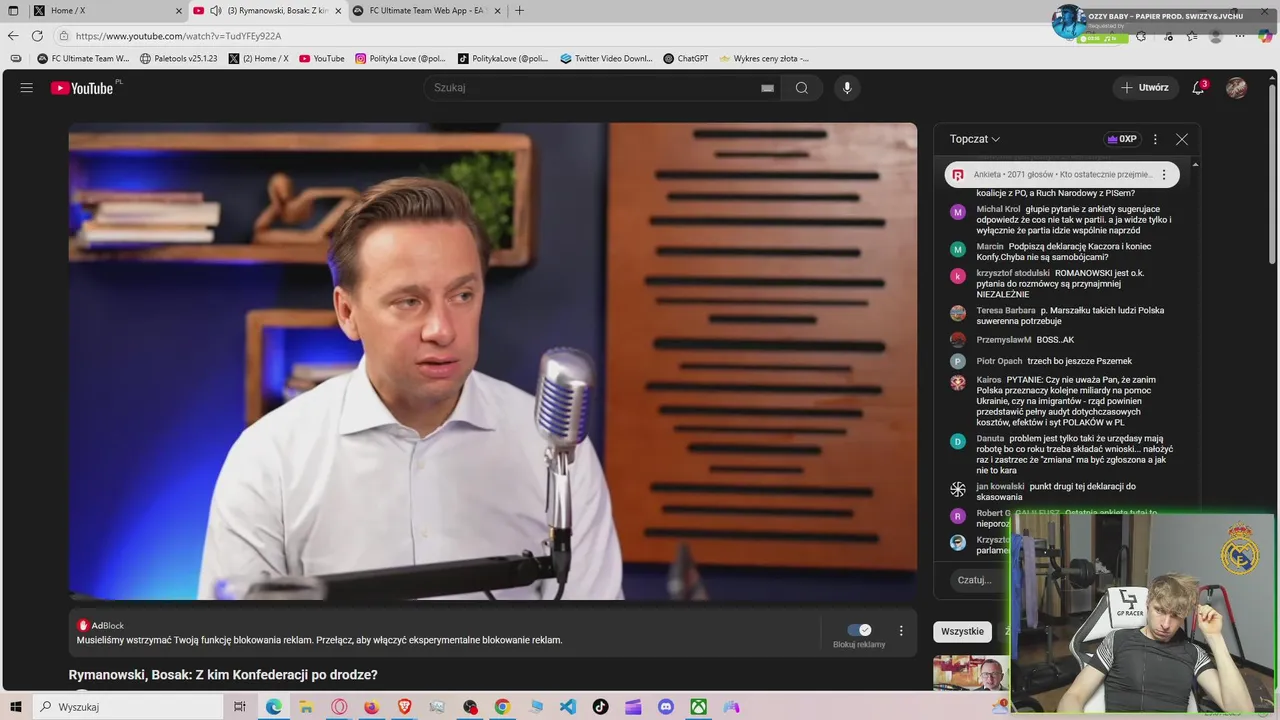Open browser settings and more menu
Viewport: 1280px width, 720px height.
[x=1240, y=36]
